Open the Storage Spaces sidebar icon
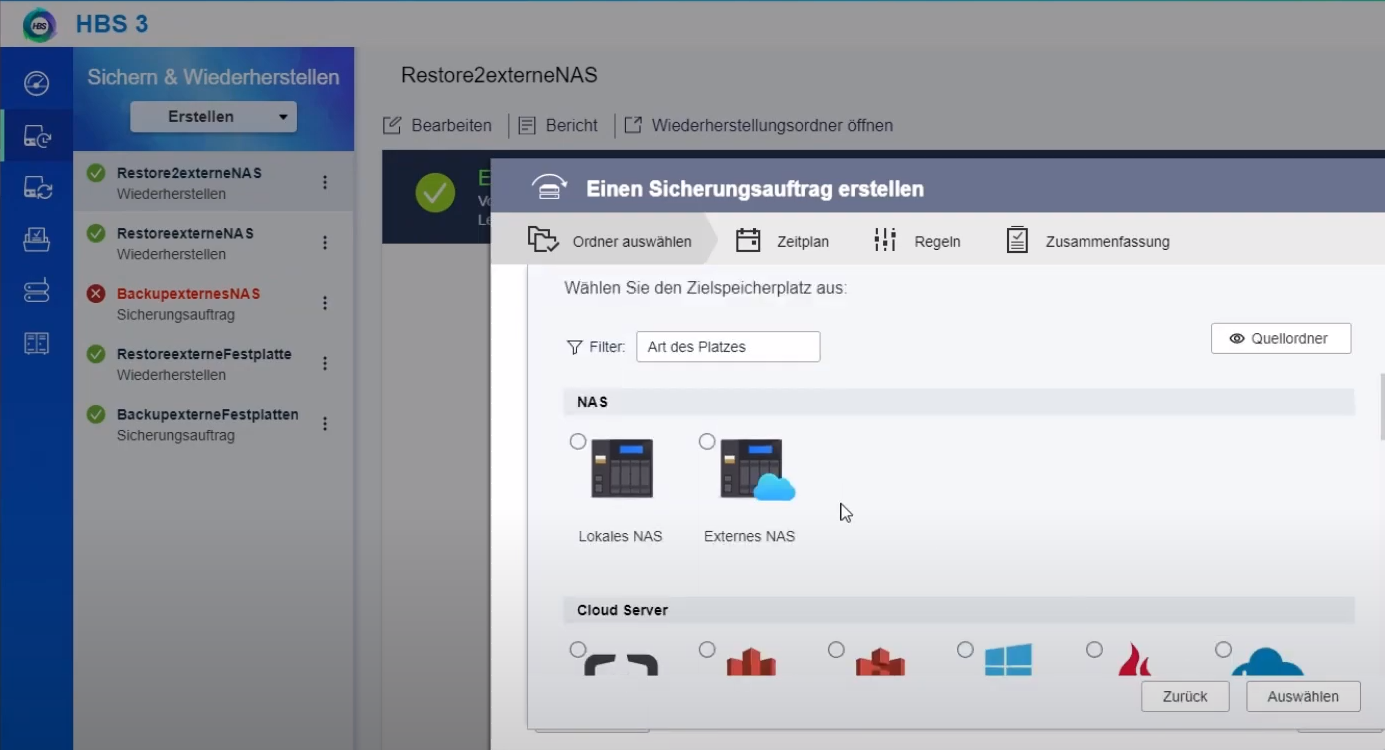Screen dimensions: 1385x750 (x=36, y=290)
